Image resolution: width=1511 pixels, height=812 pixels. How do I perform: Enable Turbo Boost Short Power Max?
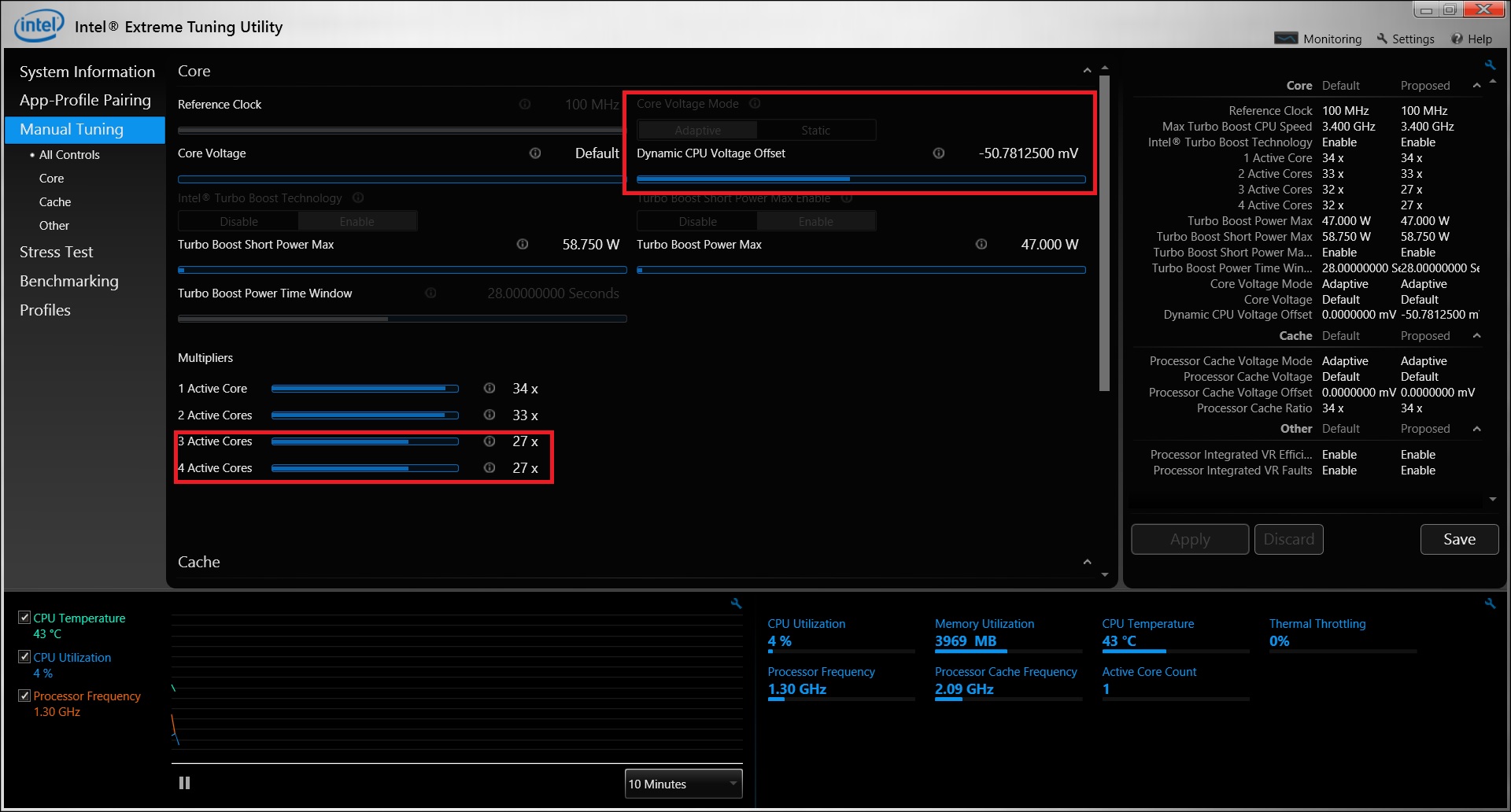pos(815,221)
